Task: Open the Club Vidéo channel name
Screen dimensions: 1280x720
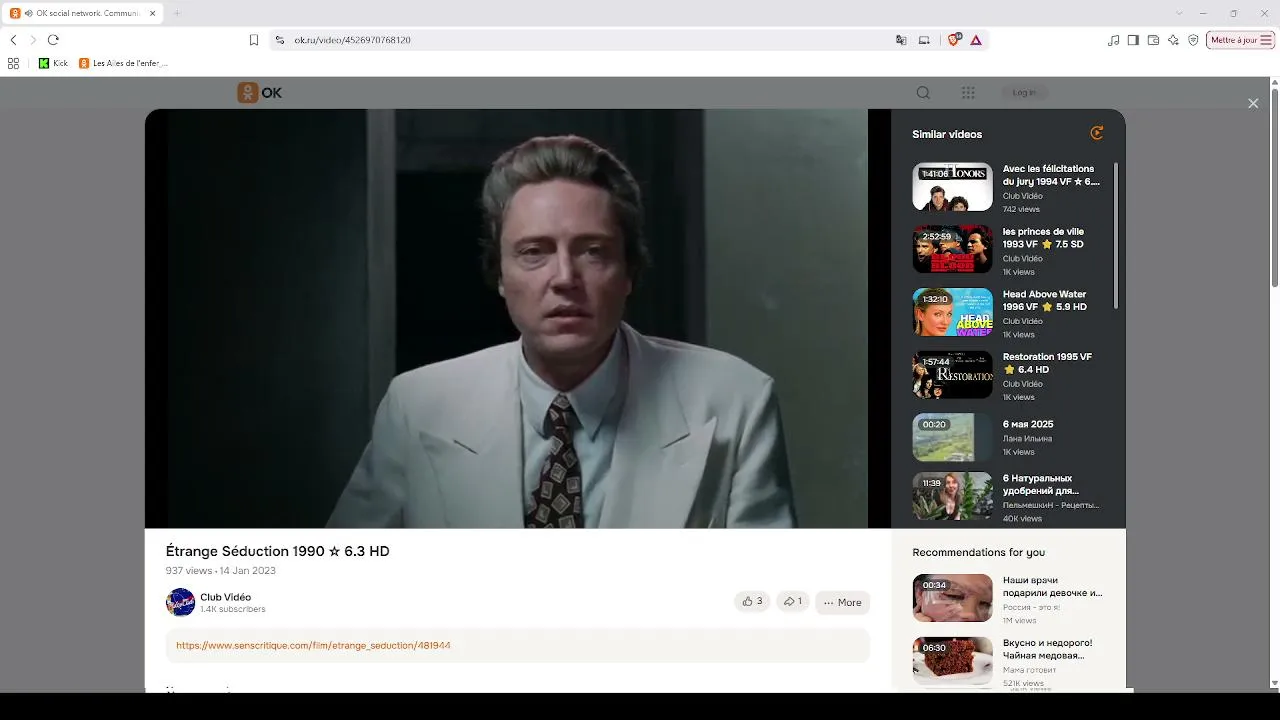Action: click(x=225, y=597)
